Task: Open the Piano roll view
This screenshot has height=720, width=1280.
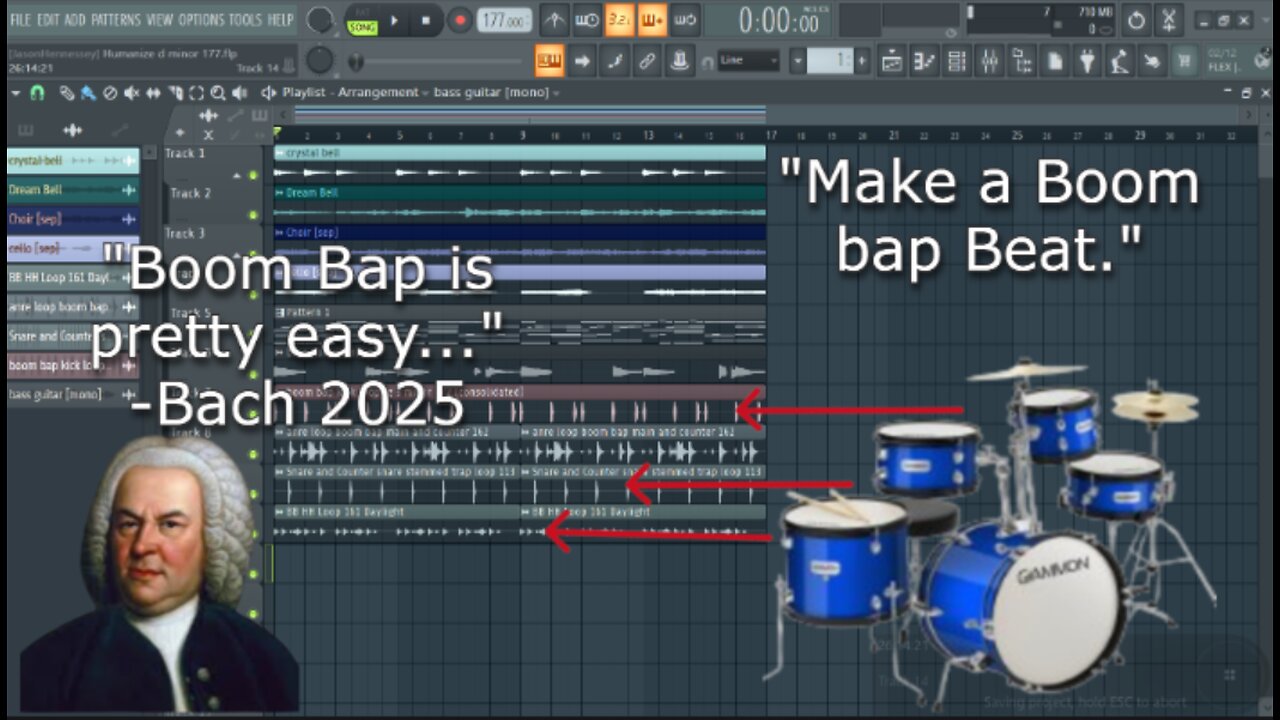Action: point(925,62)
